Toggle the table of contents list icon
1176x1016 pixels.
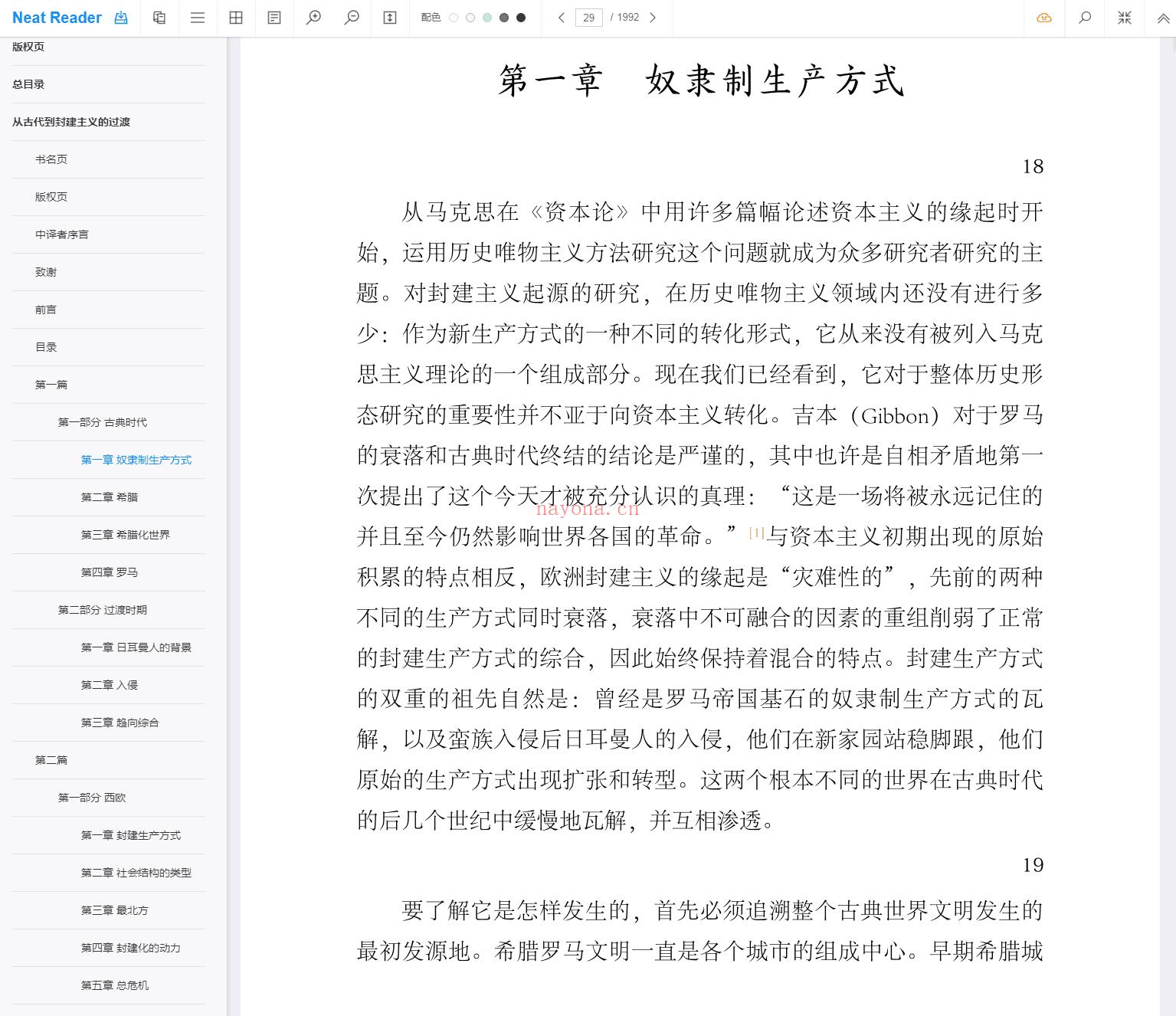pos(198,18)
